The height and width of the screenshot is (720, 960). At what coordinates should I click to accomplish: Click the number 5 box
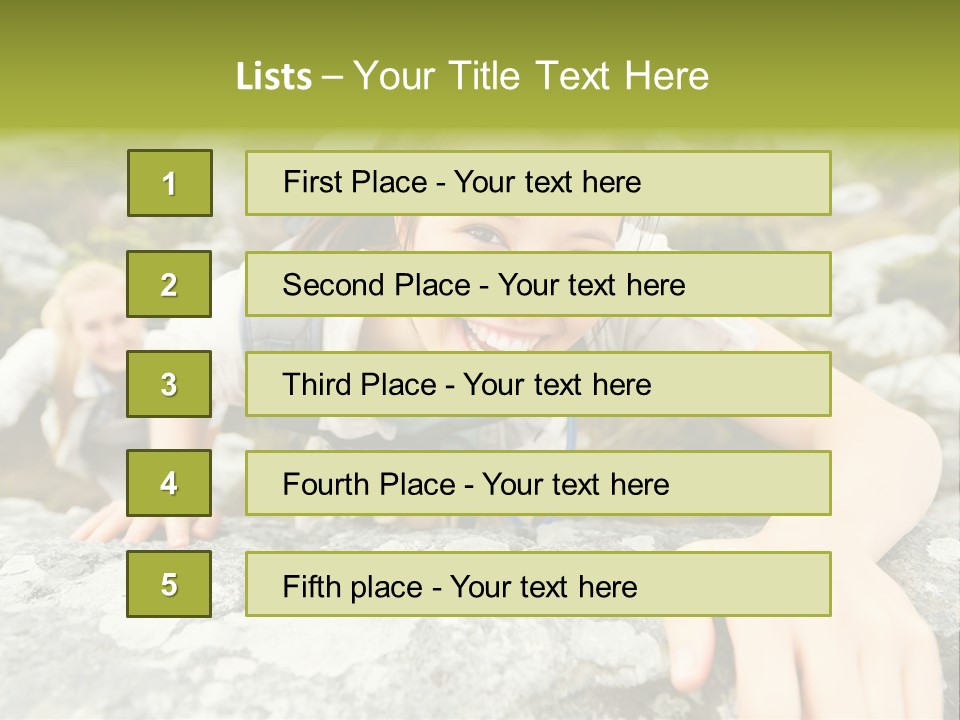pos(169,583)
